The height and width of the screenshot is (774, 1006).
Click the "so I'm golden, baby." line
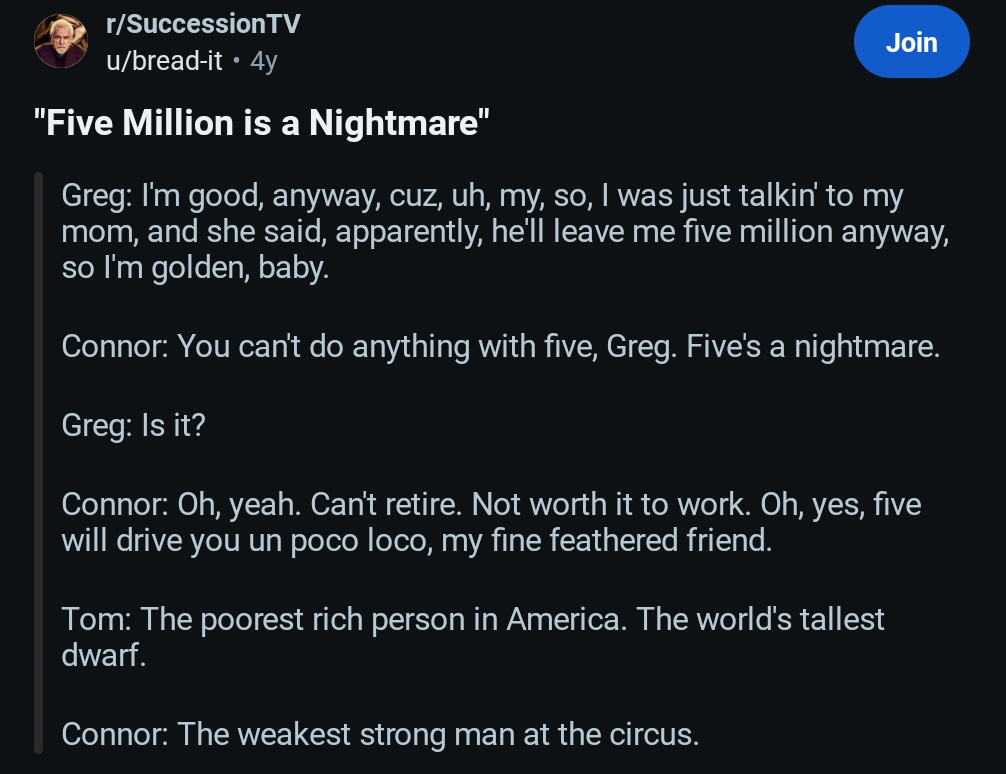(x=195, y=270)
